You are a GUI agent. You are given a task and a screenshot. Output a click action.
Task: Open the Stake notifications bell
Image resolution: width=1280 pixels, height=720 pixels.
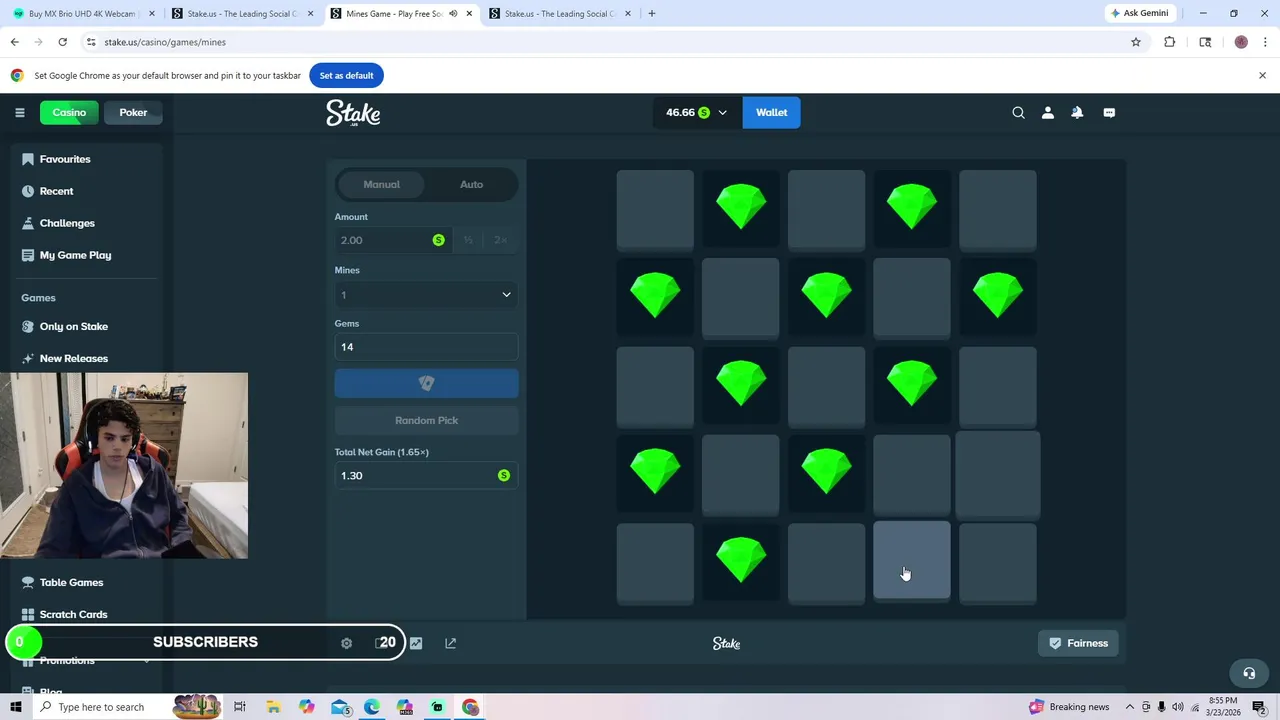pyautogui.click(x=1077, y=113)
